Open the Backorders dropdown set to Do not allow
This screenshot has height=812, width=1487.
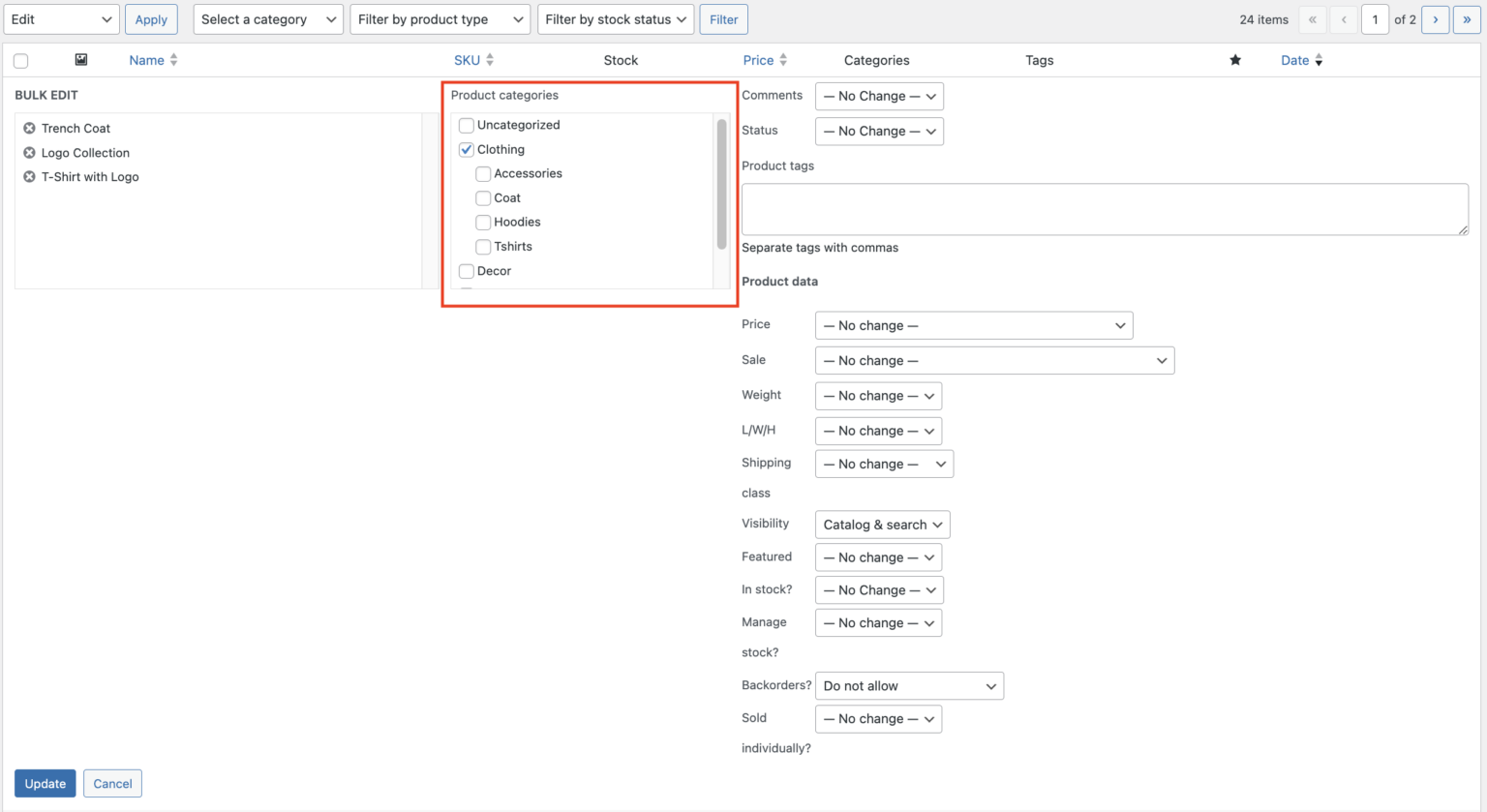coord(909,685)
